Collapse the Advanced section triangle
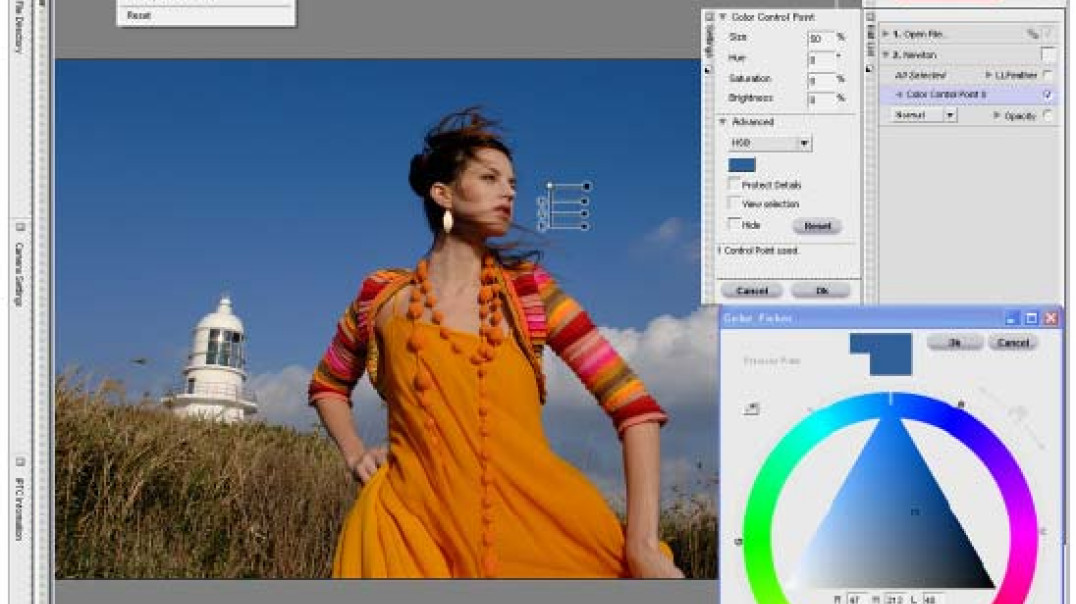This screenshot has width=1076, height=604. pos(723,121)
